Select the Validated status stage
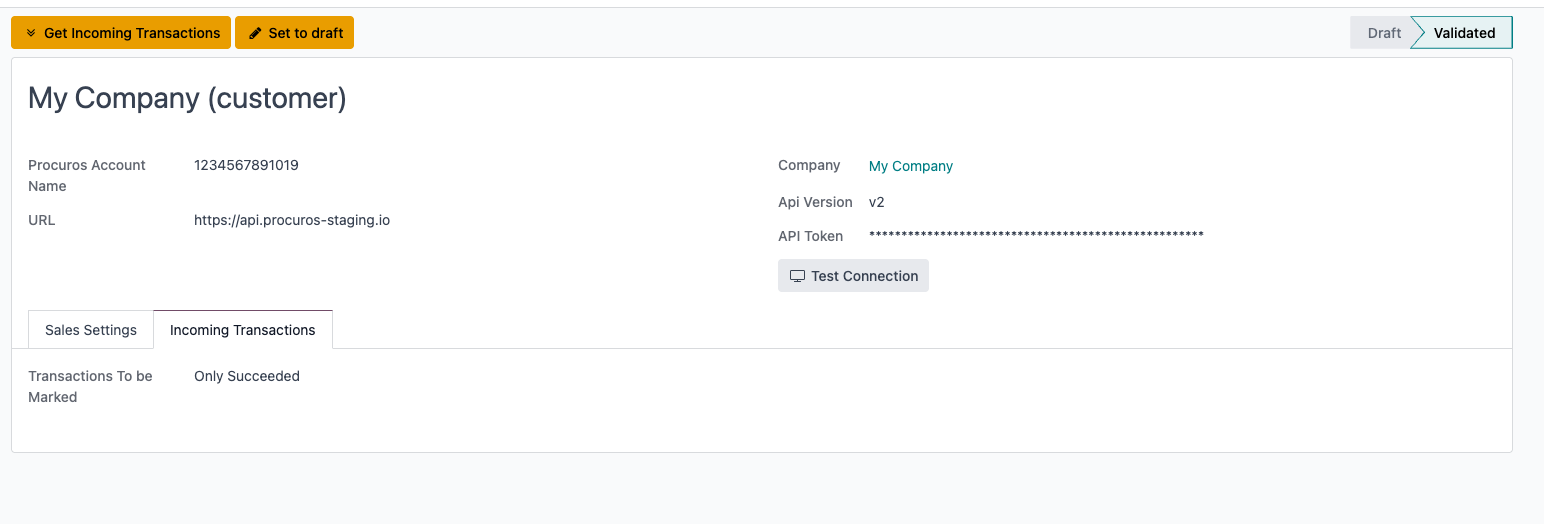The height and width of the screenshot is (524, 1544). point(1464,33)
